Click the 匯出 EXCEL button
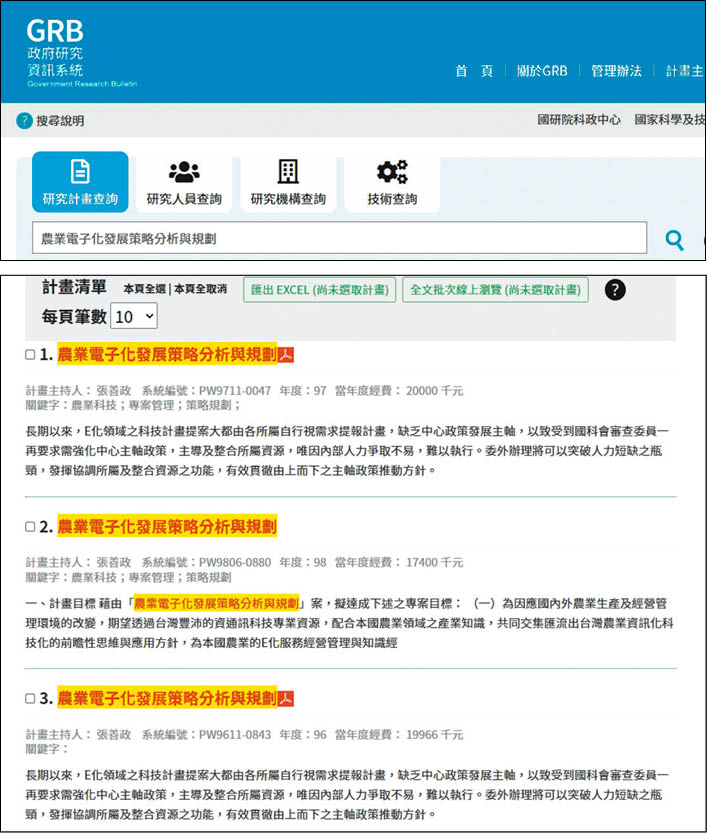Image resolution: width=707 pixels, height=833 pixels. tap(320, 290)
